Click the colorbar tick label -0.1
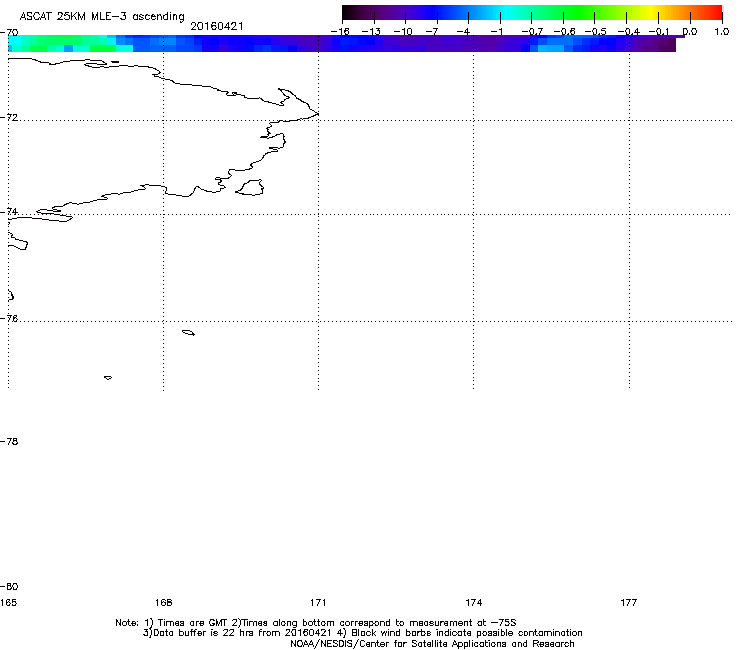 [x=659, y=32]
